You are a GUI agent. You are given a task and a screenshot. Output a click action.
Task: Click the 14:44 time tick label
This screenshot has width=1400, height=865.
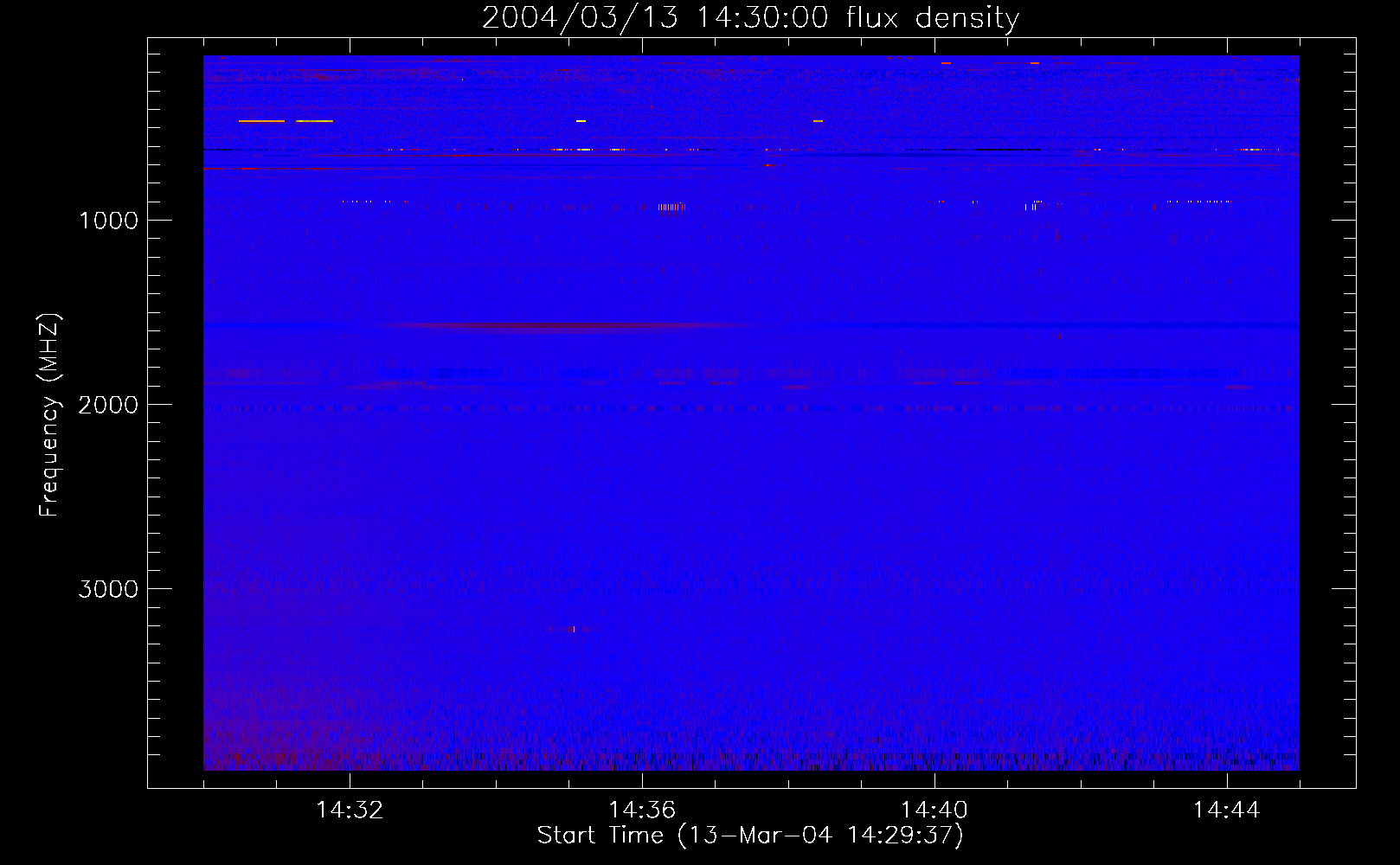pyautogui.click(x=1226, y=810)
